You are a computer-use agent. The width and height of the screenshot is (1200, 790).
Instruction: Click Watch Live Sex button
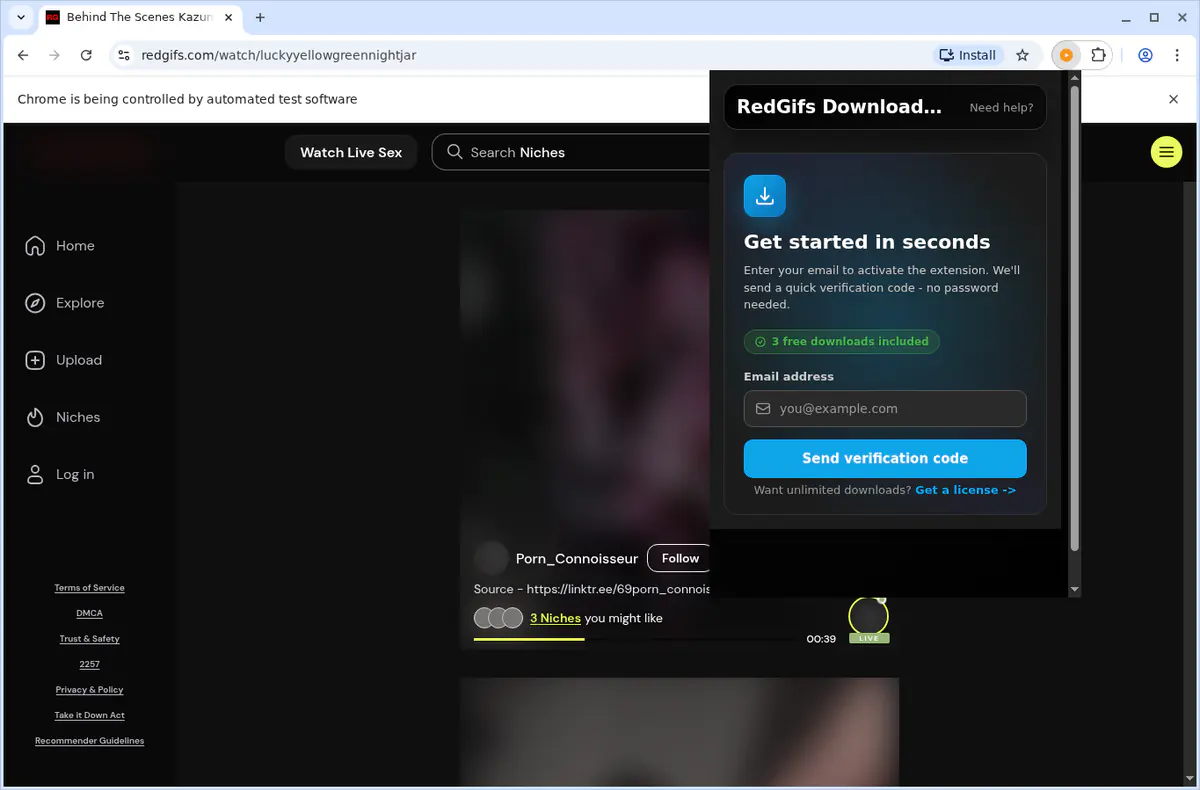[351, 152]
